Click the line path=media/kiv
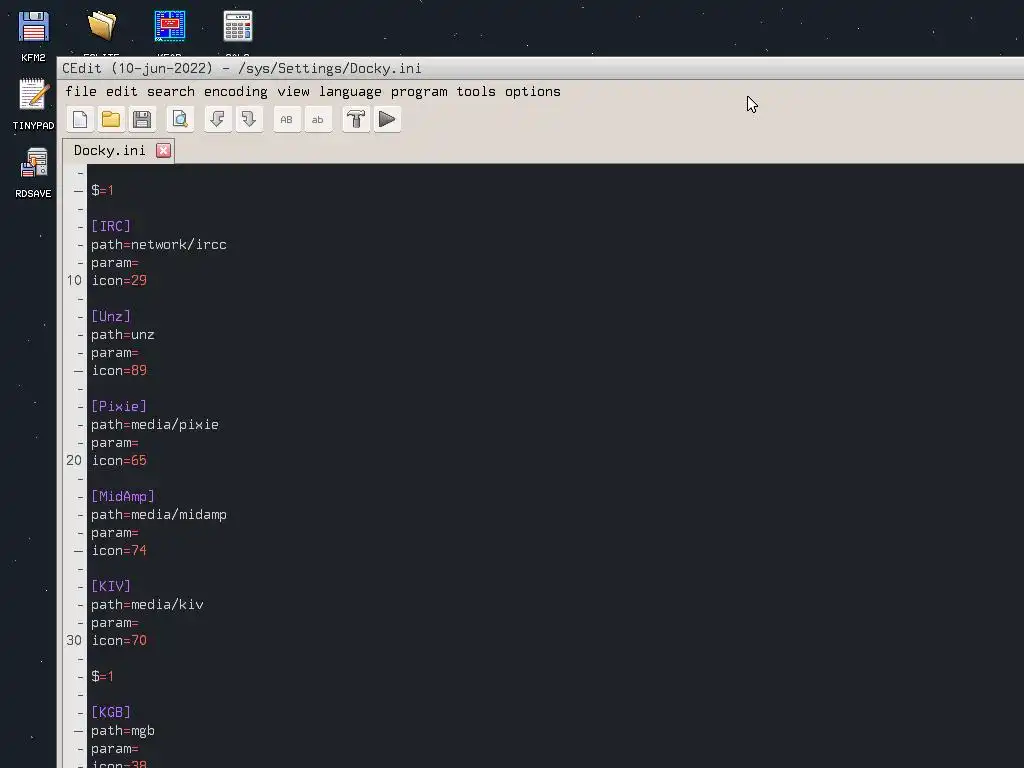This screenshot has height=768, width=1024. (147, 605)
